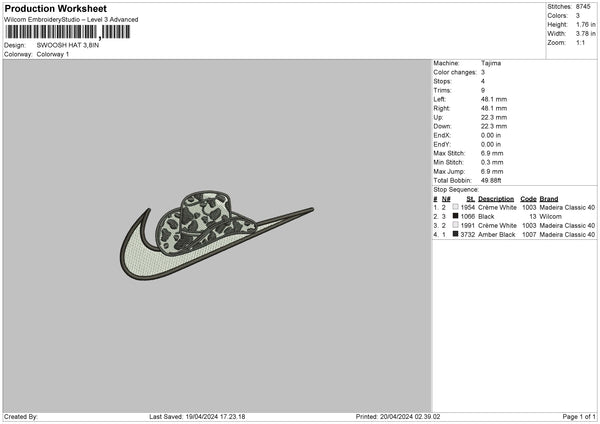The image size is (600, 424).
Task: Select Left value 48.1 mm
Action: pos(494,99)
